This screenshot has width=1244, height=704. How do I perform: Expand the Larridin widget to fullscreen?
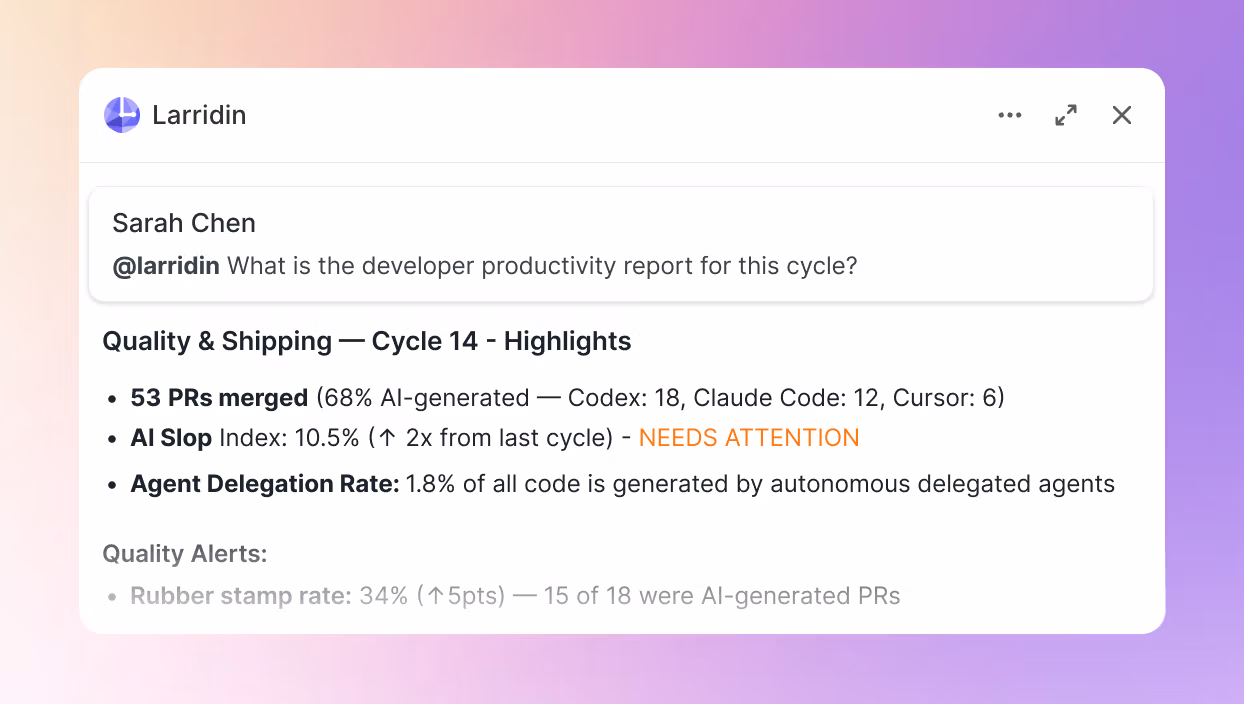coord(1065,115)
